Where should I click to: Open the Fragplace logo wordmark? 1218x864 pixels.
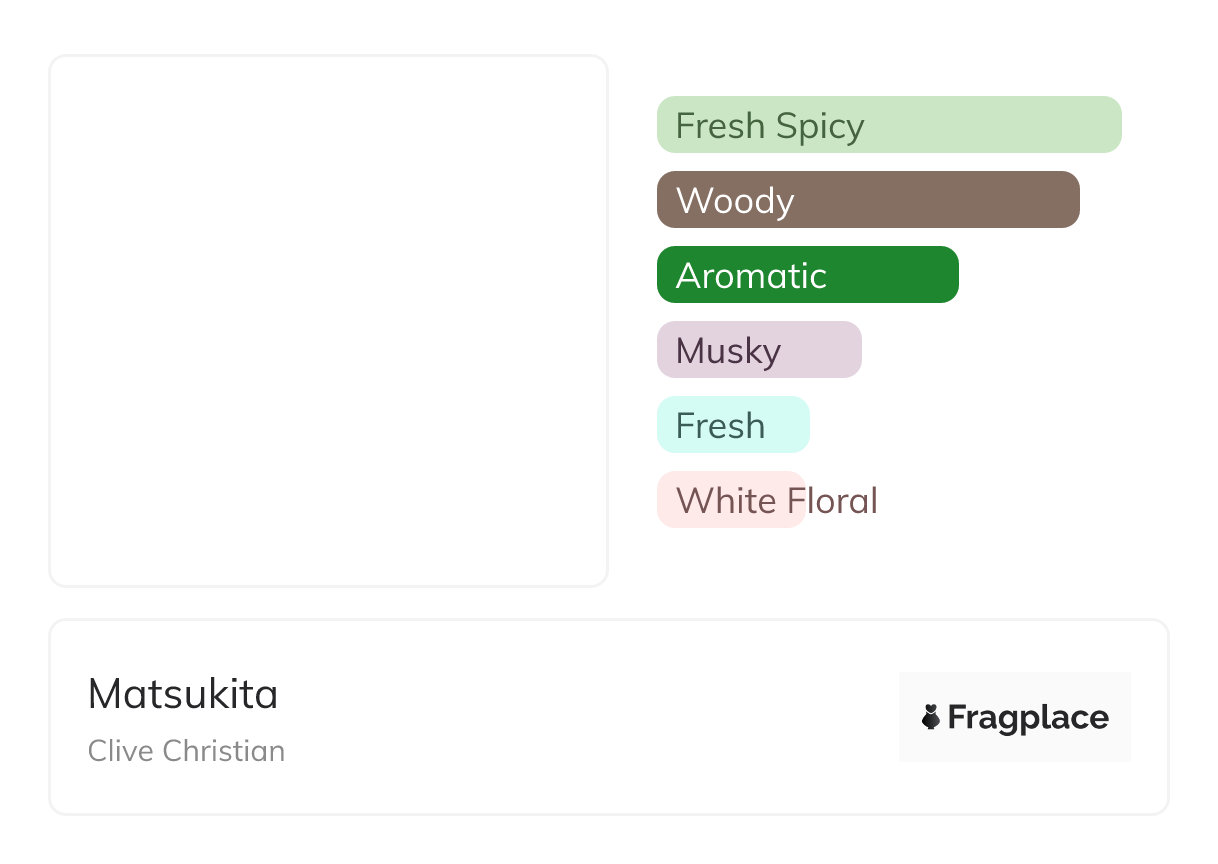pyautogui.click(x=1028, y=717)
